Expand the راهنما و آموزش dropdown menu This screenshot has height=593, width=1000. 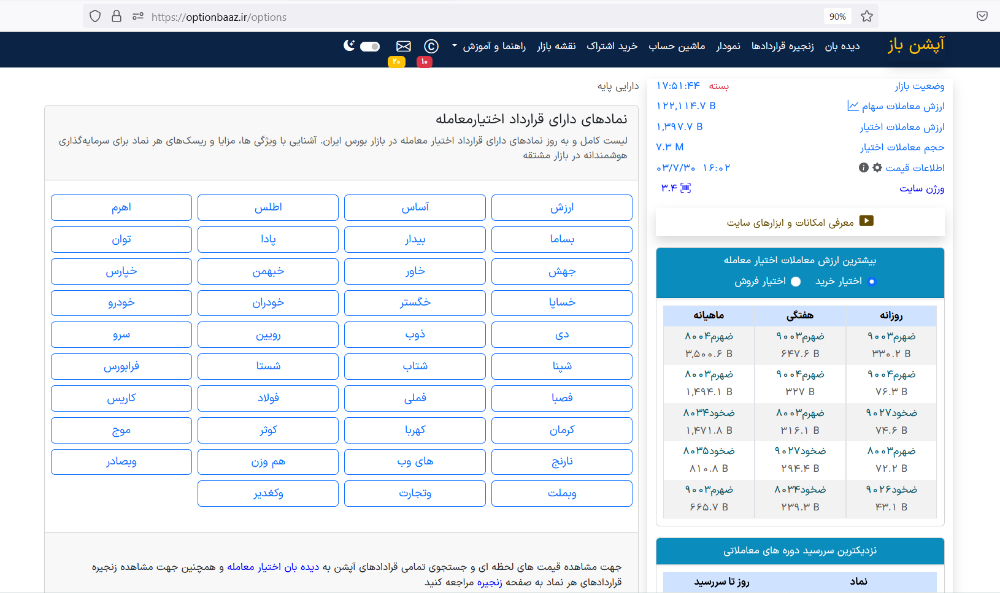(489, 46)
